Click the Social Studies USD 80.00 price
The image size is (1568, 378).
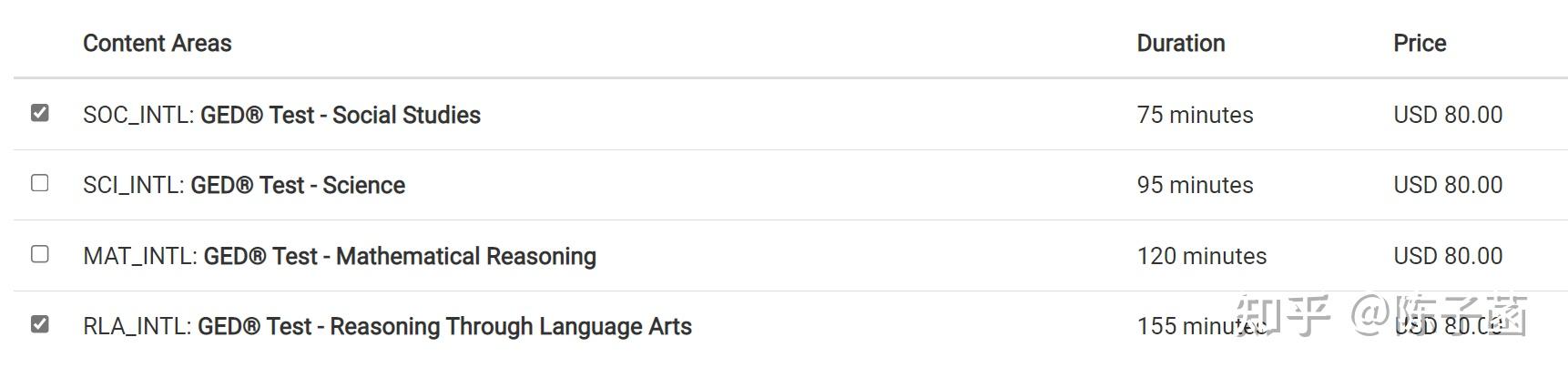pos(1447,115)
